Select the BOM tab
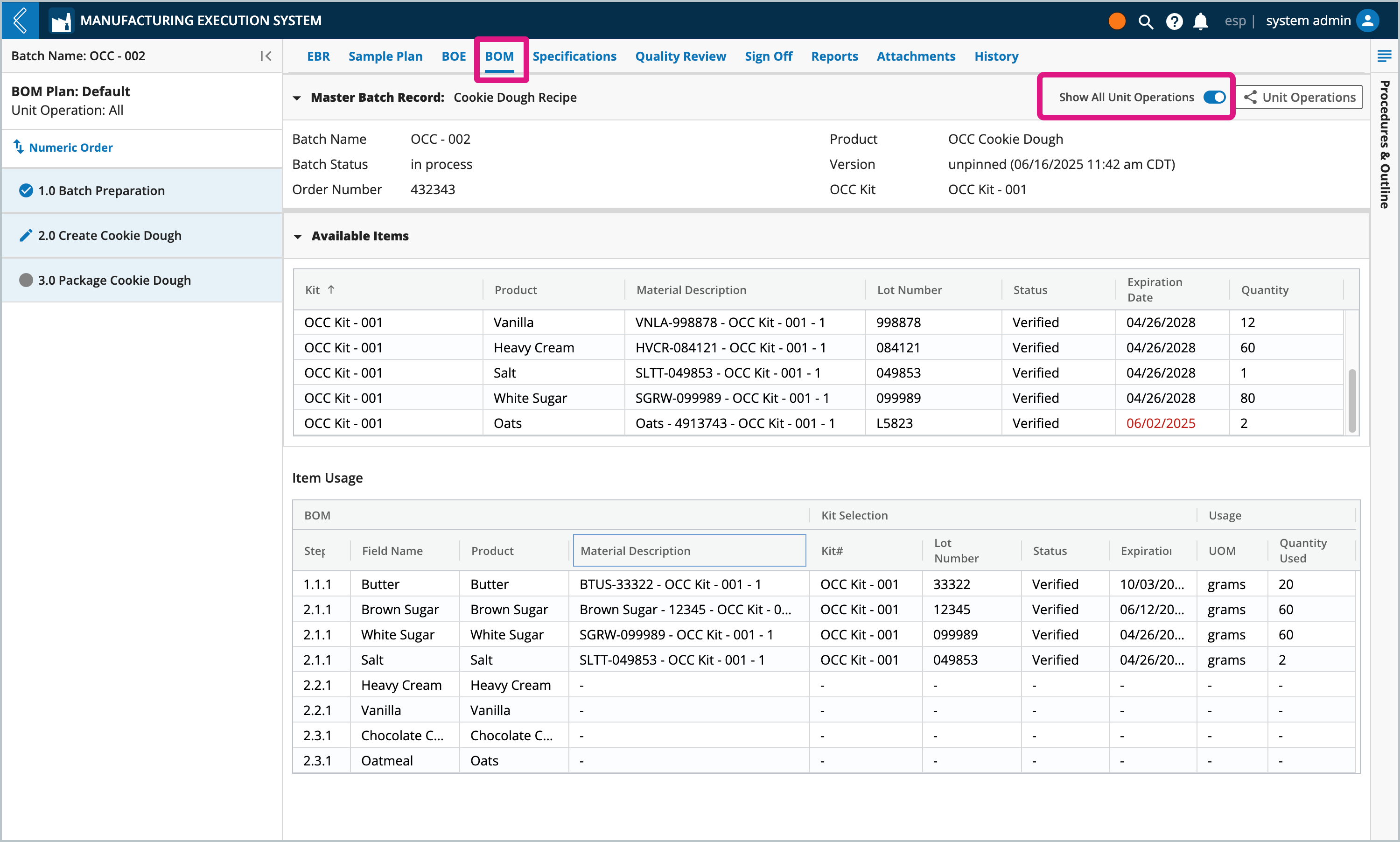Viewport: 1400px width, 842px height. pos(499,56)
